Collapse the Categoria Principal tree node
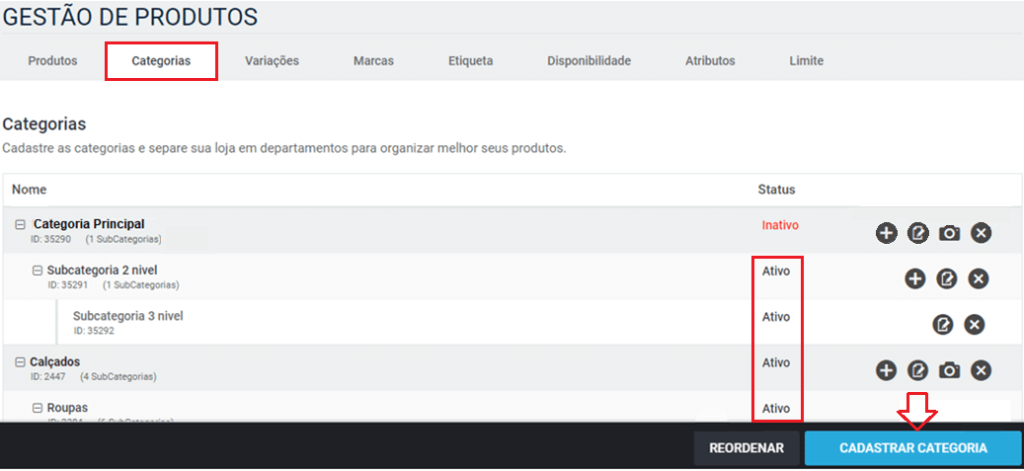 click(20, 224)
